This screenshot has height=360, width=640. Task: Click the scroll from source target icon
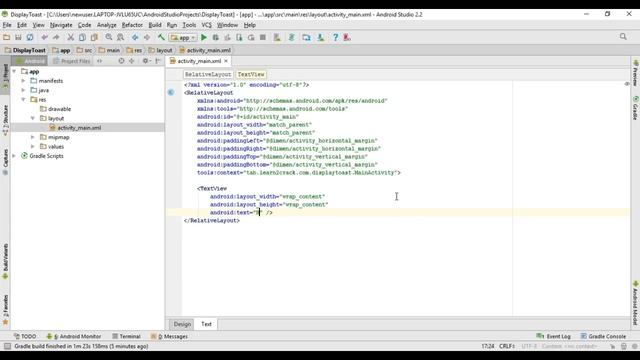tap(121, 61)
